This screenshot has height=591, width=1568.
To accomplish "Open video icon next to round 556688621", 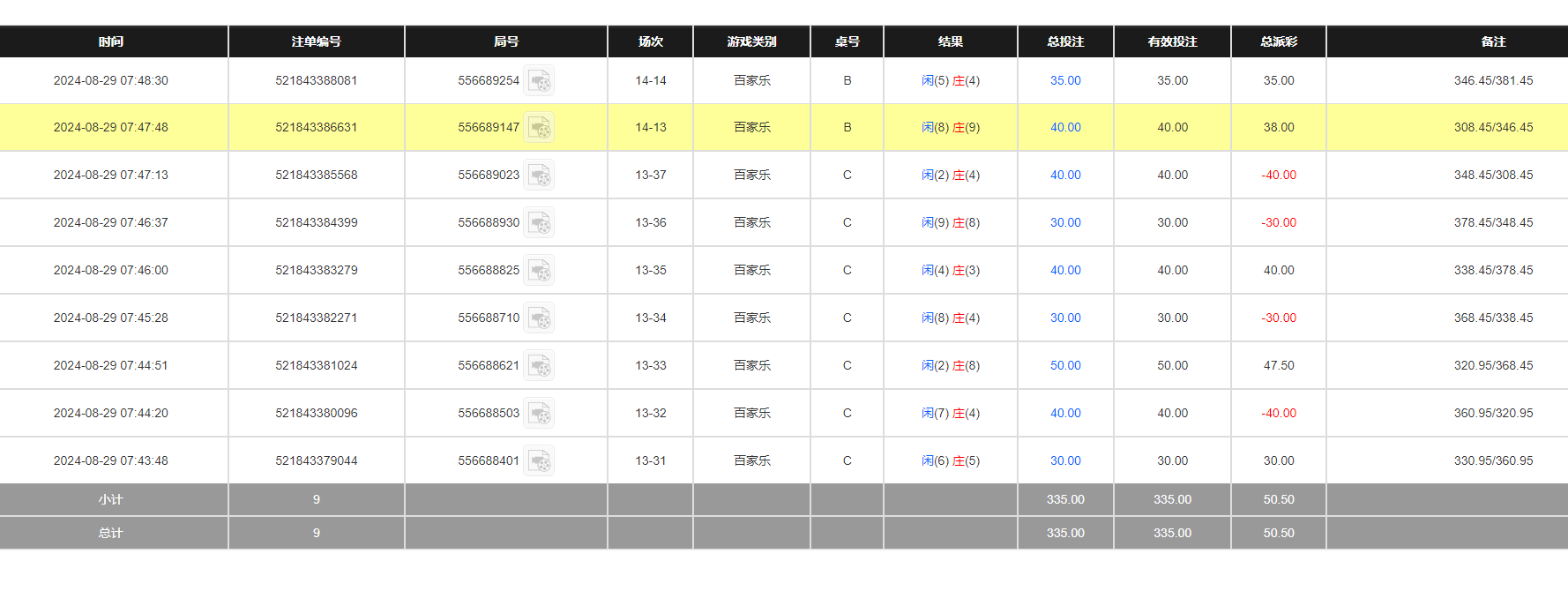I will pos(539,366).
